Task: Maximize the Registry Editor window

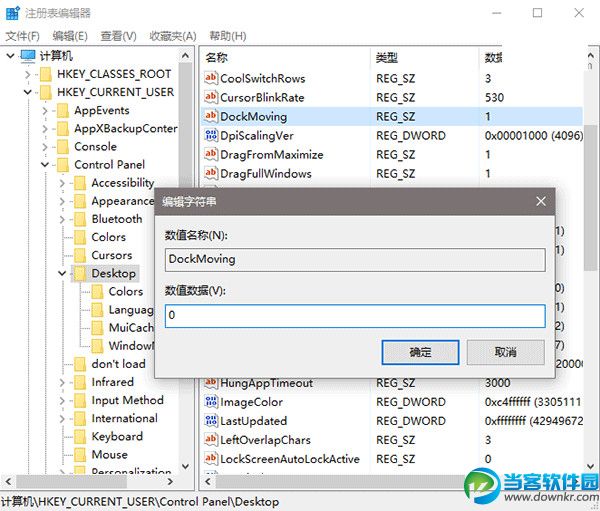Action: pyautogui.click(x=537, y=13)
